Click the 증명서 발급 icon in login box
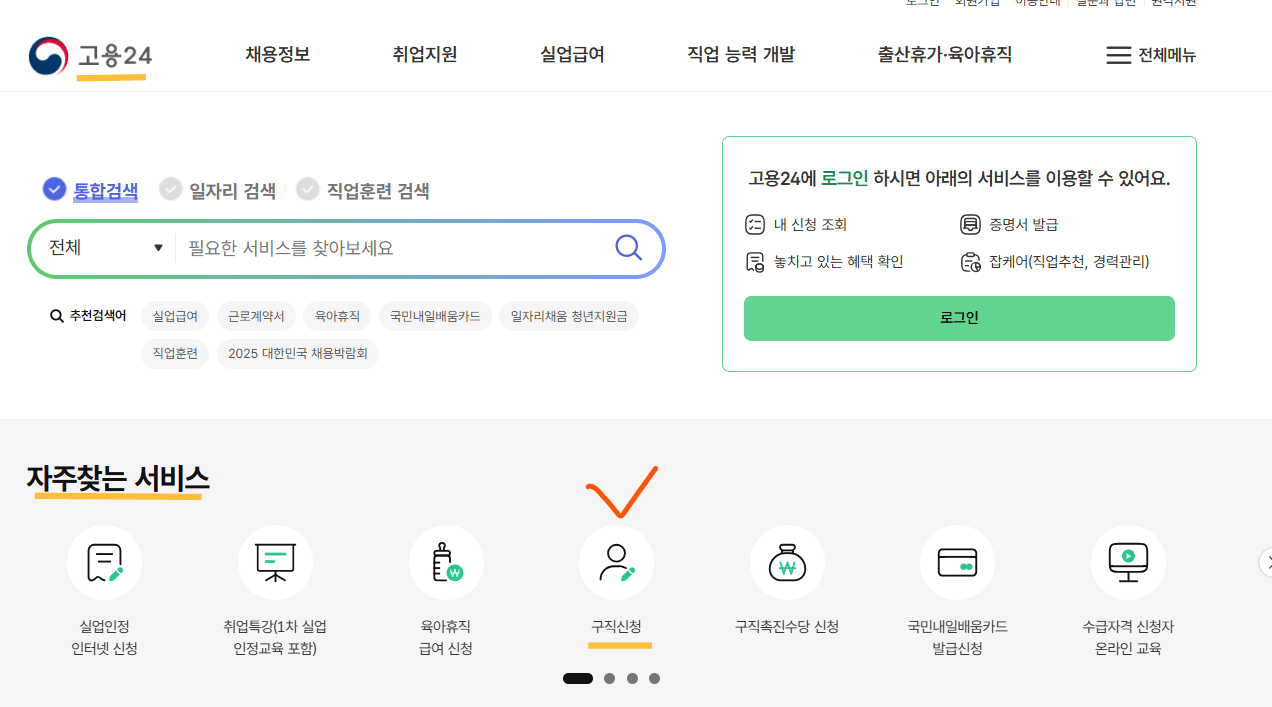The width and height of the screenshot is (1272, 707). [969, 224]
